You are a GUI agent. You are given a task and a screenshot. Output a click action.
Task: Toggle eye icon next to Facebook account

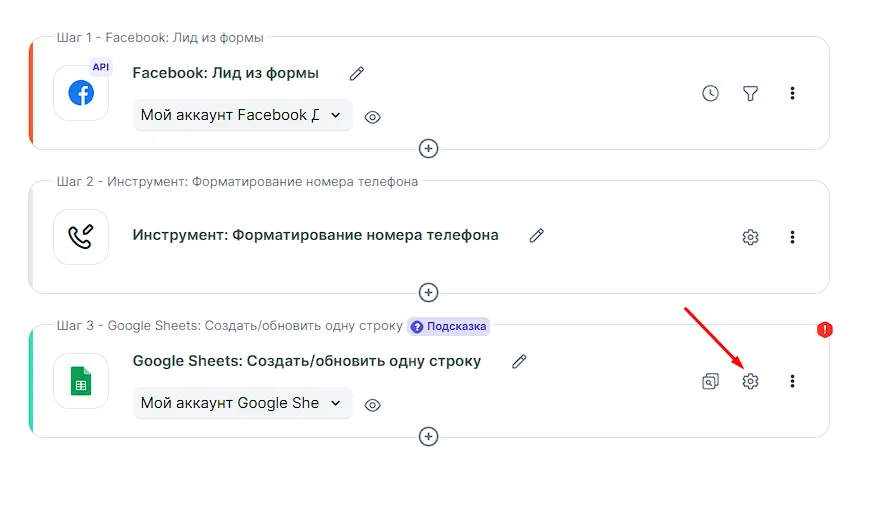tap(372, 117)
